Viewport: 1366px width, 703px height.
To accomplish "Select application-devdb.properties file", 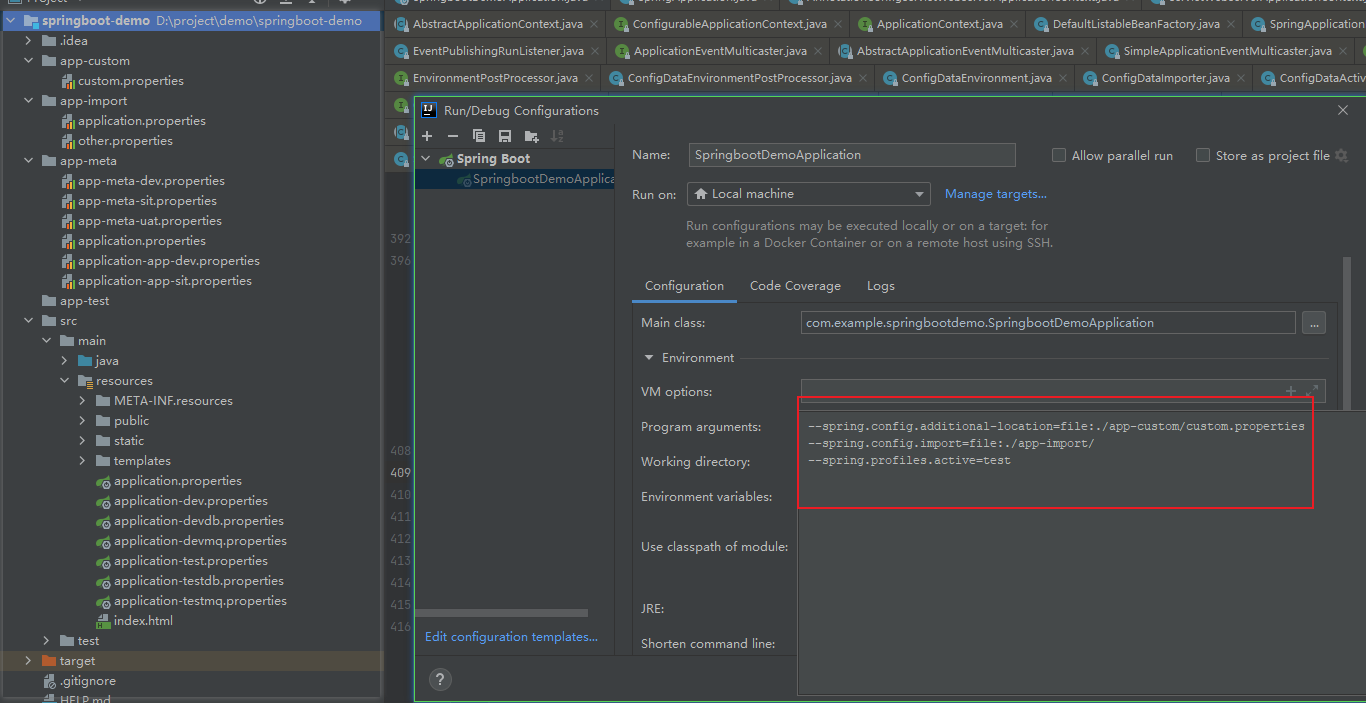I will click(x=199, y=521).
